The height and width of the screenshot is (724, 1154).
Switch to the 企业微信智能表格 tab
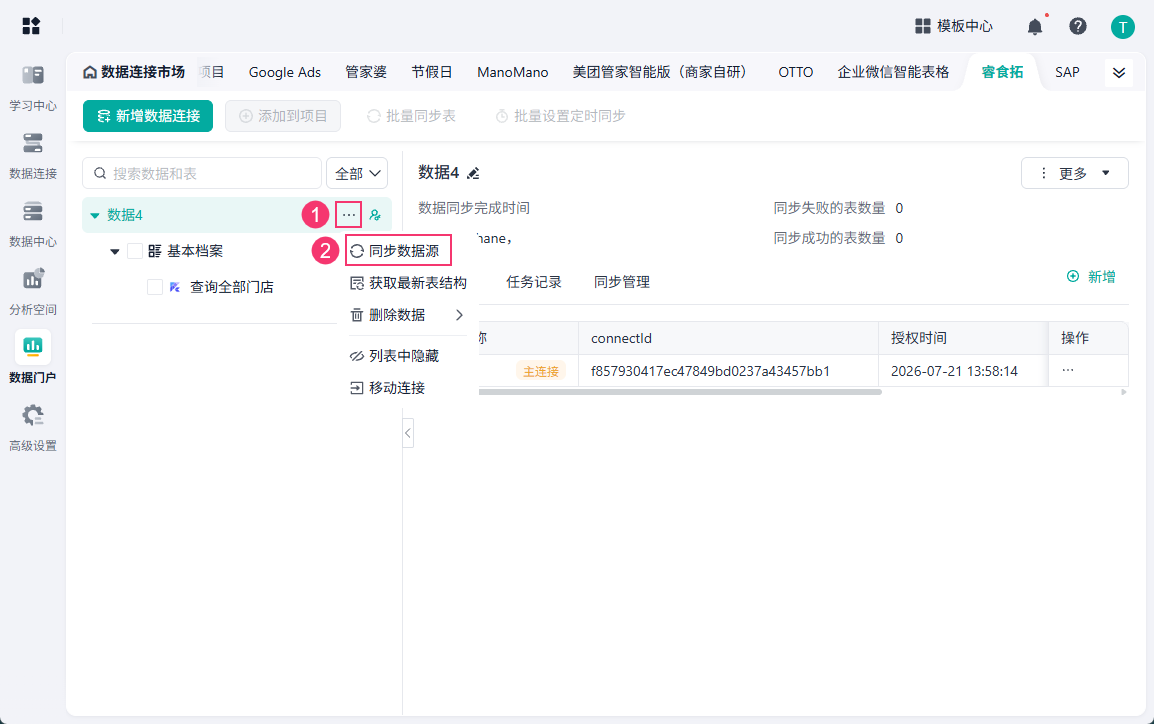893,72
